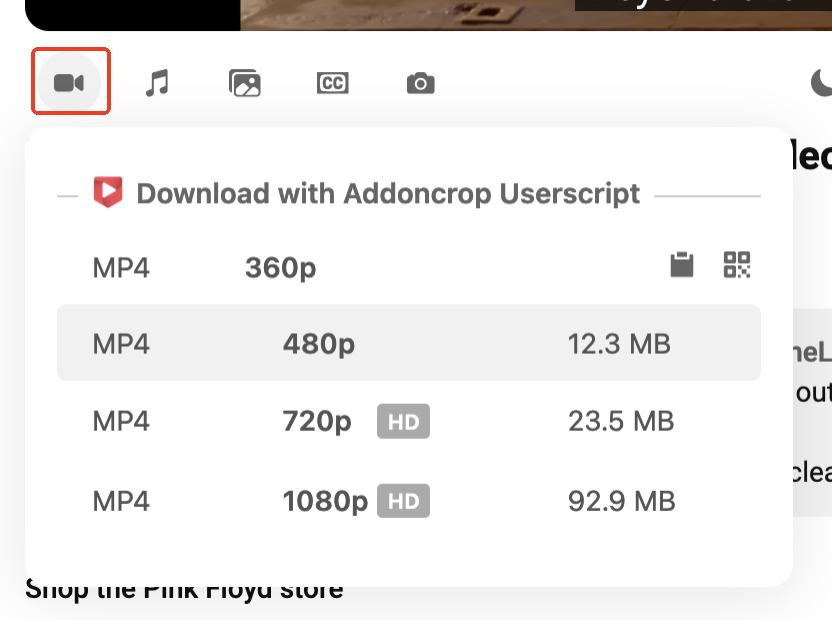Open the video download panel icon
832x620 pixels.
tap(70, 82)
